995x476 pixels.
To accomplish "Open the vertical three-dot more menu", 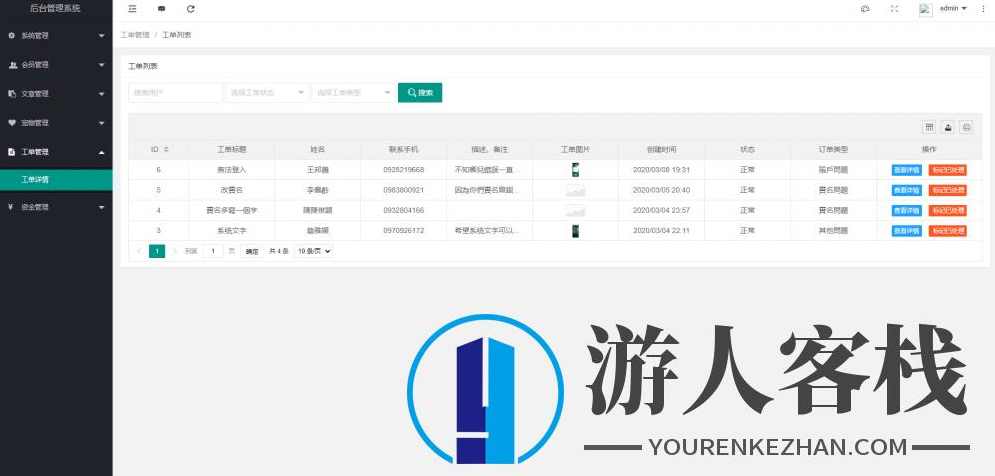I will tap(984, 9).
